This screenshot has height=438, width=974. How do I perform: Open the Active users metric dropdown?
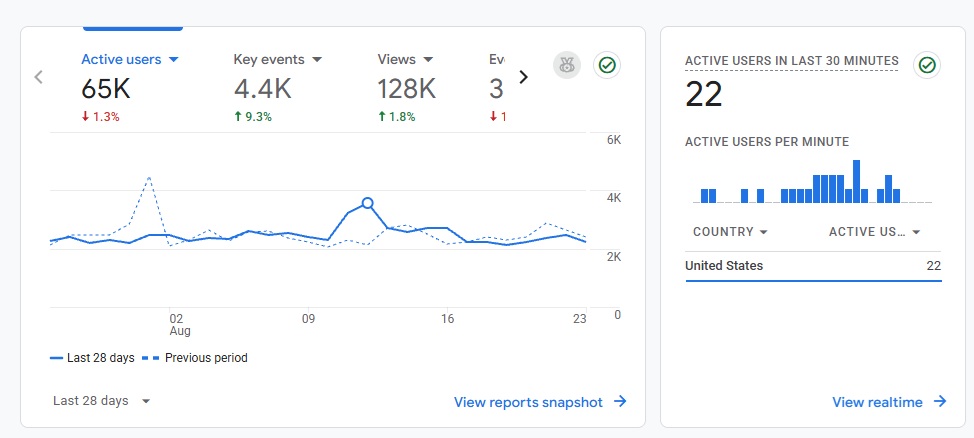[x=174, y=60]
